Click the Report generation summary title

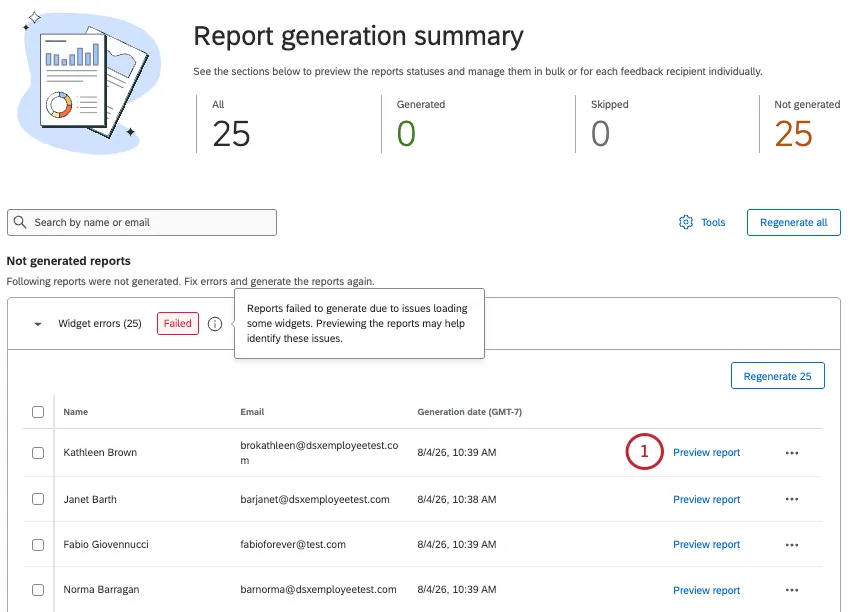tap(358, 36)
